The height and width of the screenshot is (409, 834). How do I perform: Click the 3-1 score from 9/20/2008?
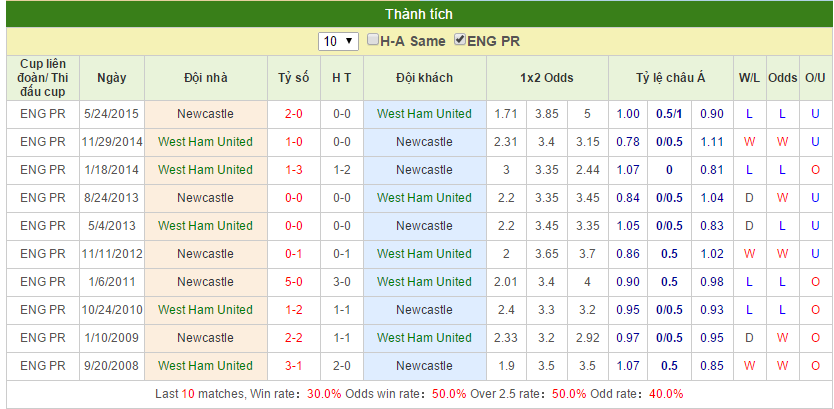(x=294, y=366)
